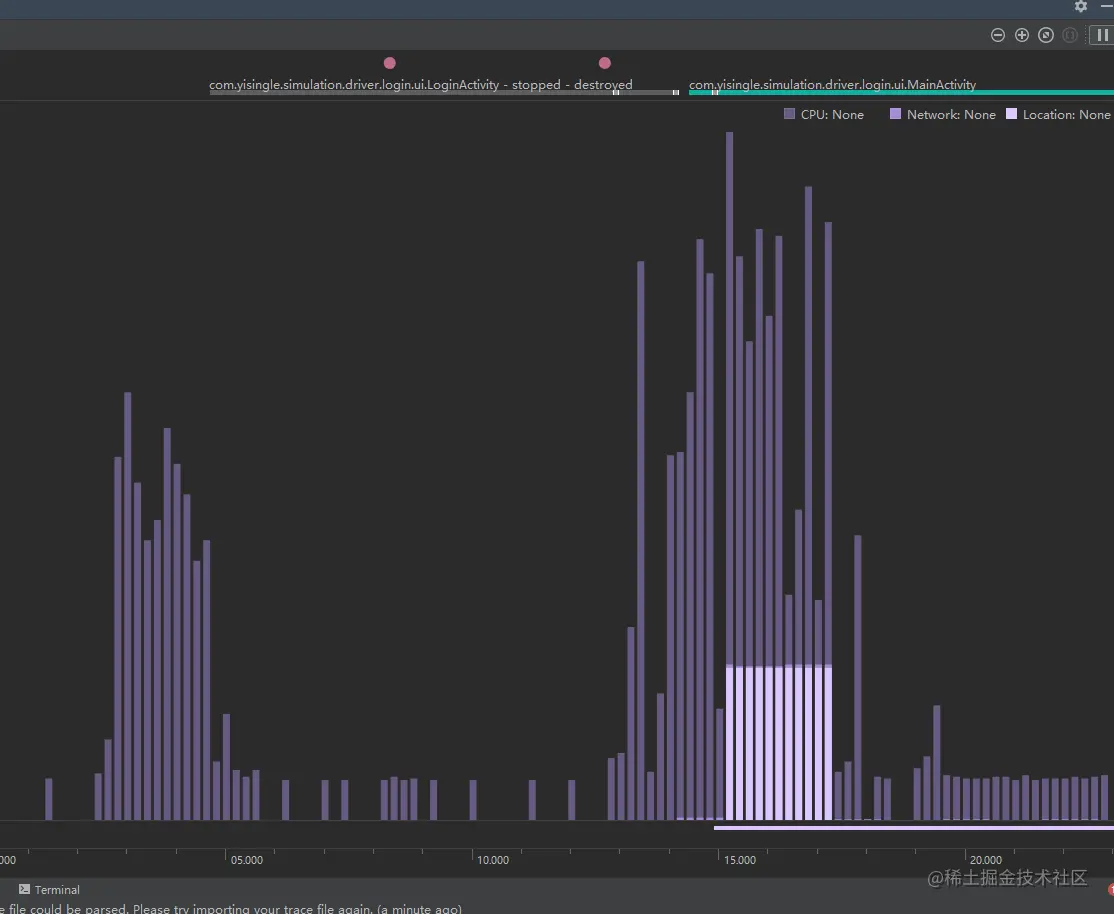Image resolution: width=1114 pixels, height=914 pixels.
Task: Click the Location legend color swatch
Action: pyautogui.click(x=1012, y=114)
